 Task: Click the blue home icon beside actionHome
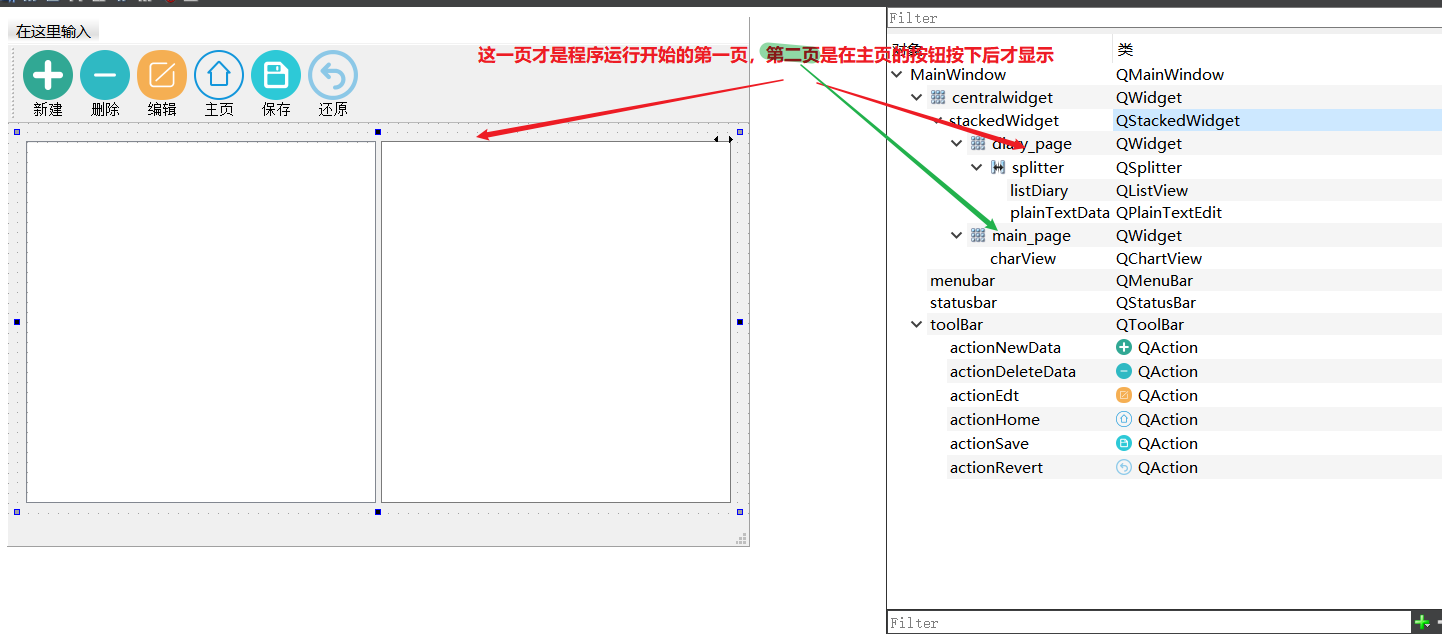click(1123, 419)
